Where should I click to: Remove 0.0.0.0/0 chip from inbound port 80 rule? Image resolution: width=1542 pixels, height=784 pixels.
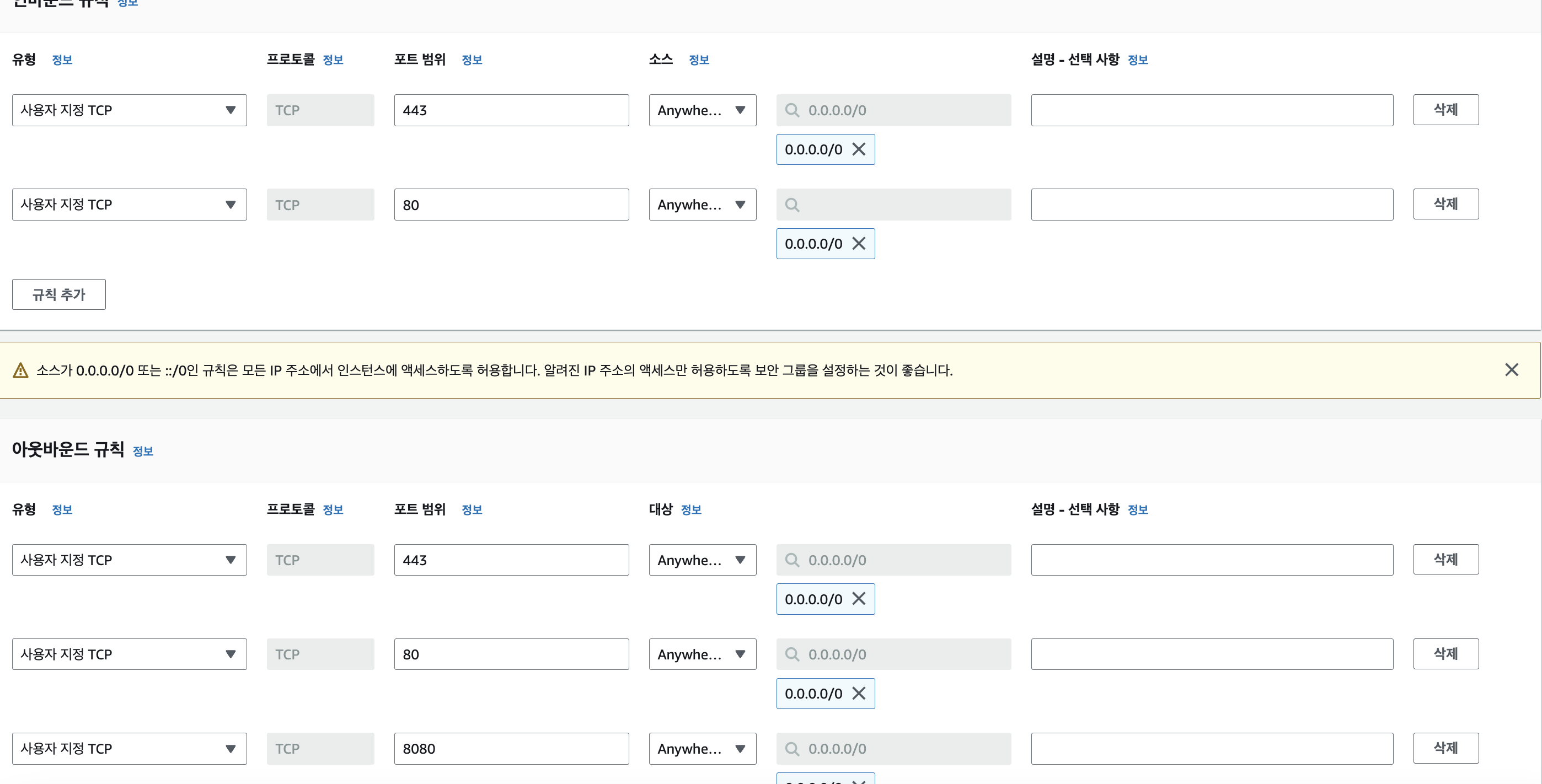point(858,244)
